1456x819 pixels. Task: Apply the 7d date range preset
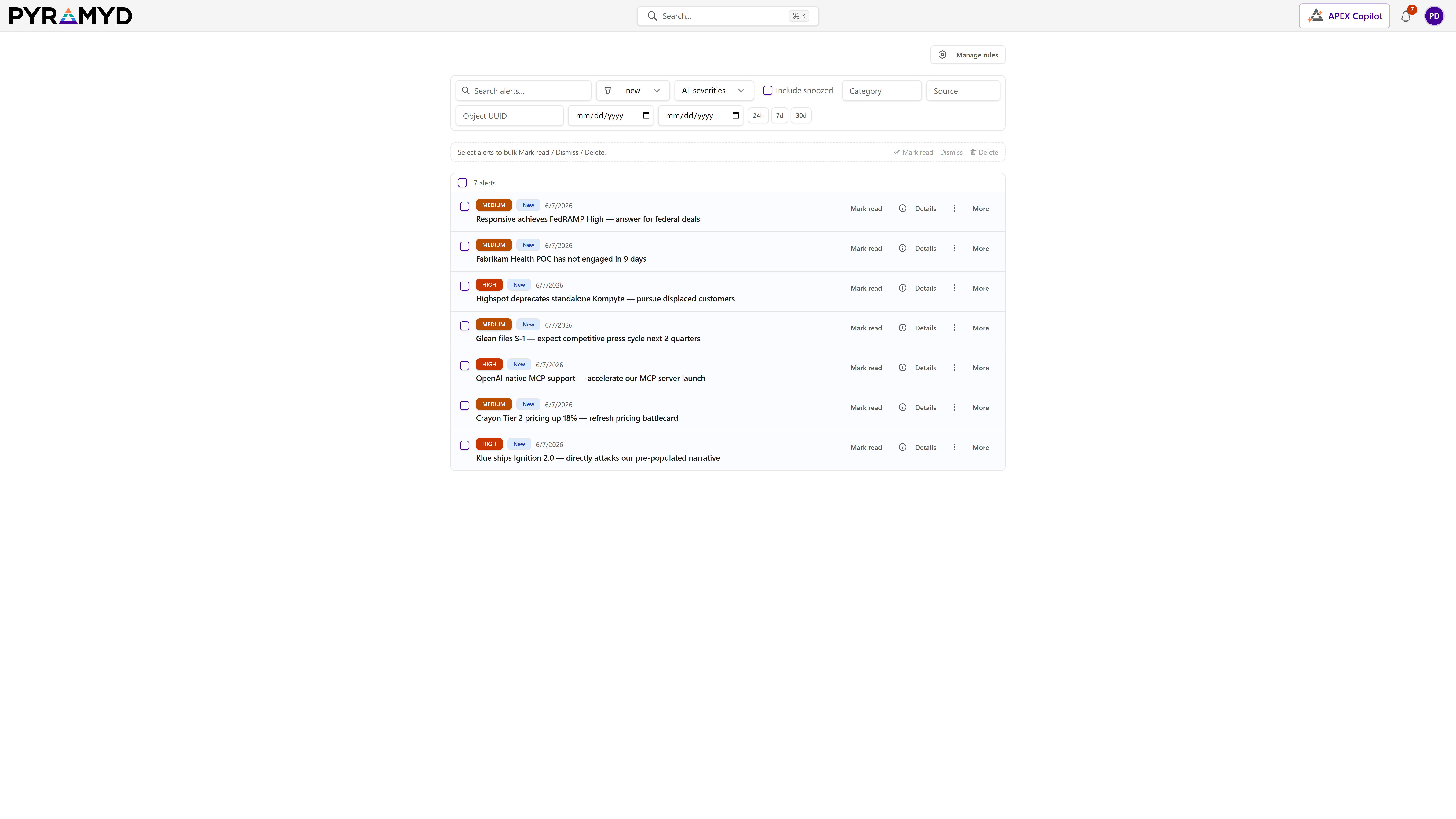[779, 115]
